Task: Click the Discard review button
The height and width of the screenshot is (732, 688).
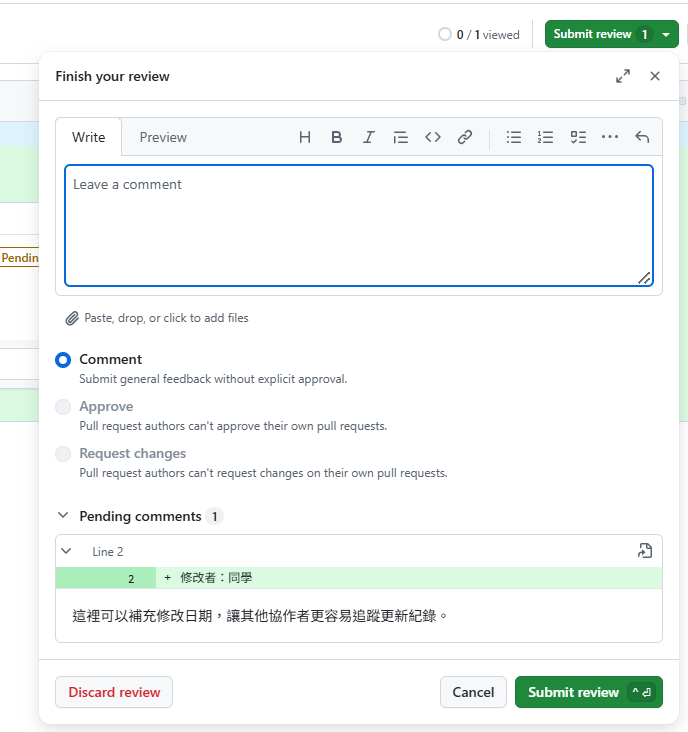Action: point(114,692)
